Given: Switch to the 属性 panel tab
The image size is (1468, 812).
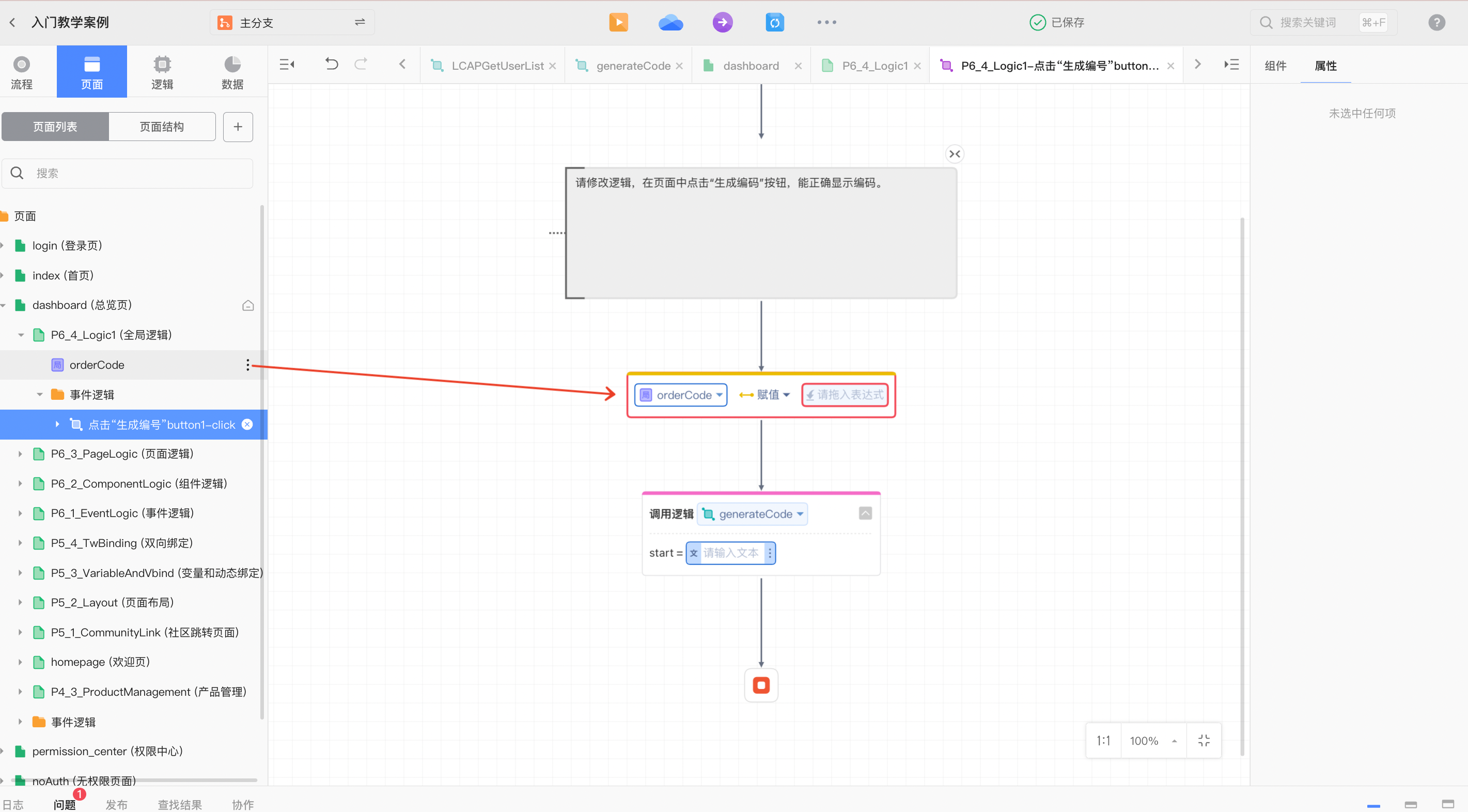Looking at the screenshot, I should click(x=1325, y=66).
